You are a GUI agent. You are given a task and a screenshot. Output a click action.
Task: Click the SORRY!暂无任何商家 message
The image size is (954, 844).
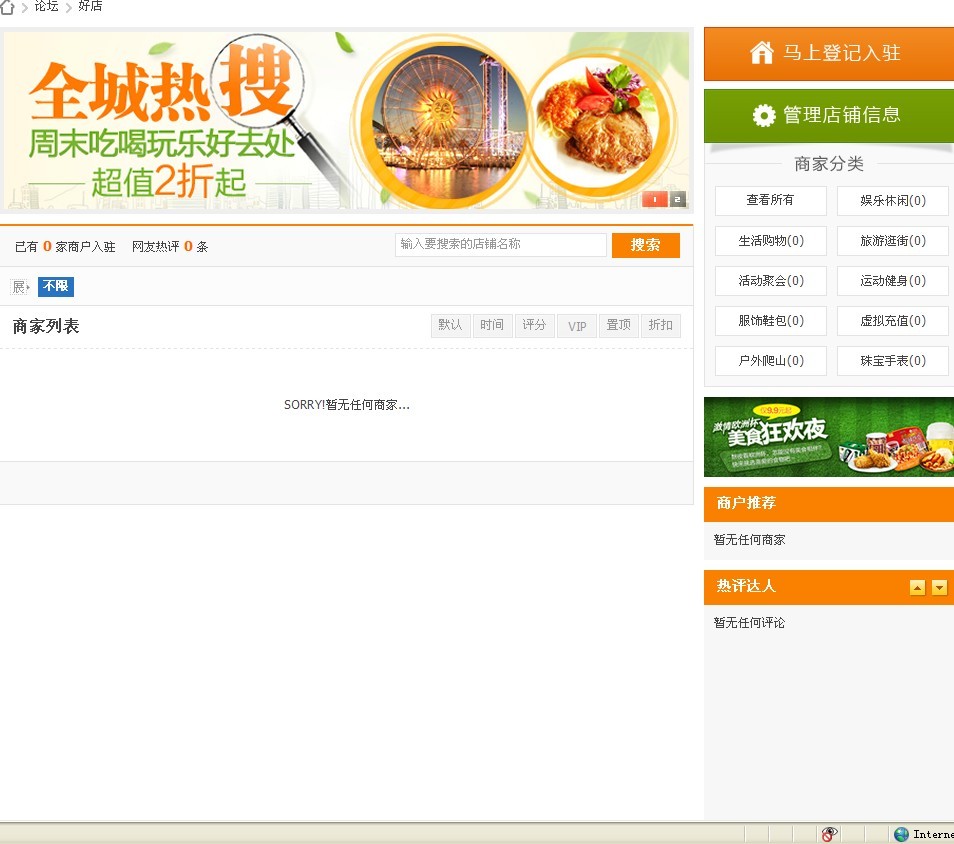(x=347, y=405)
